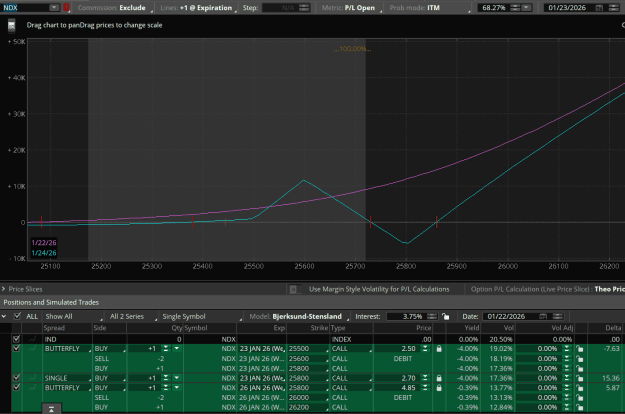Open calendar picker for 01/22/2026 date
The width and height of the screenshot is (625, 414).
[x=543, y=316]
